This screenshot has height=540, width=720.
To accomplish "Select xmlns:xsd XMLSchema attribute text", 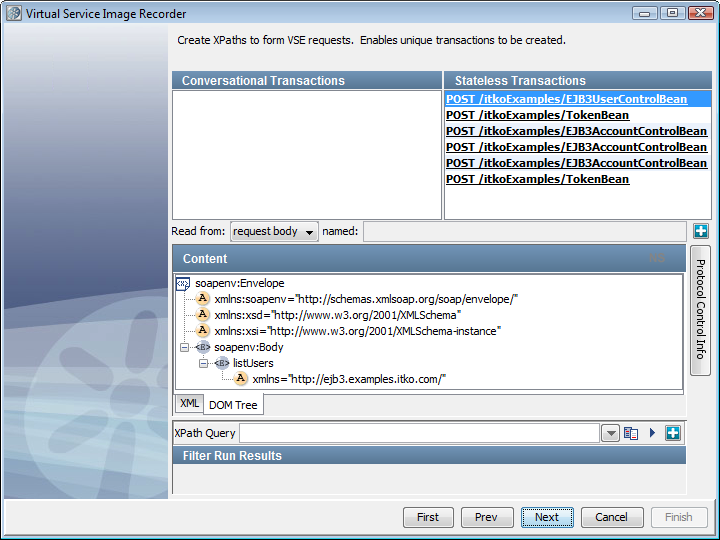I will pyautogui.click(x=338, y=315).
